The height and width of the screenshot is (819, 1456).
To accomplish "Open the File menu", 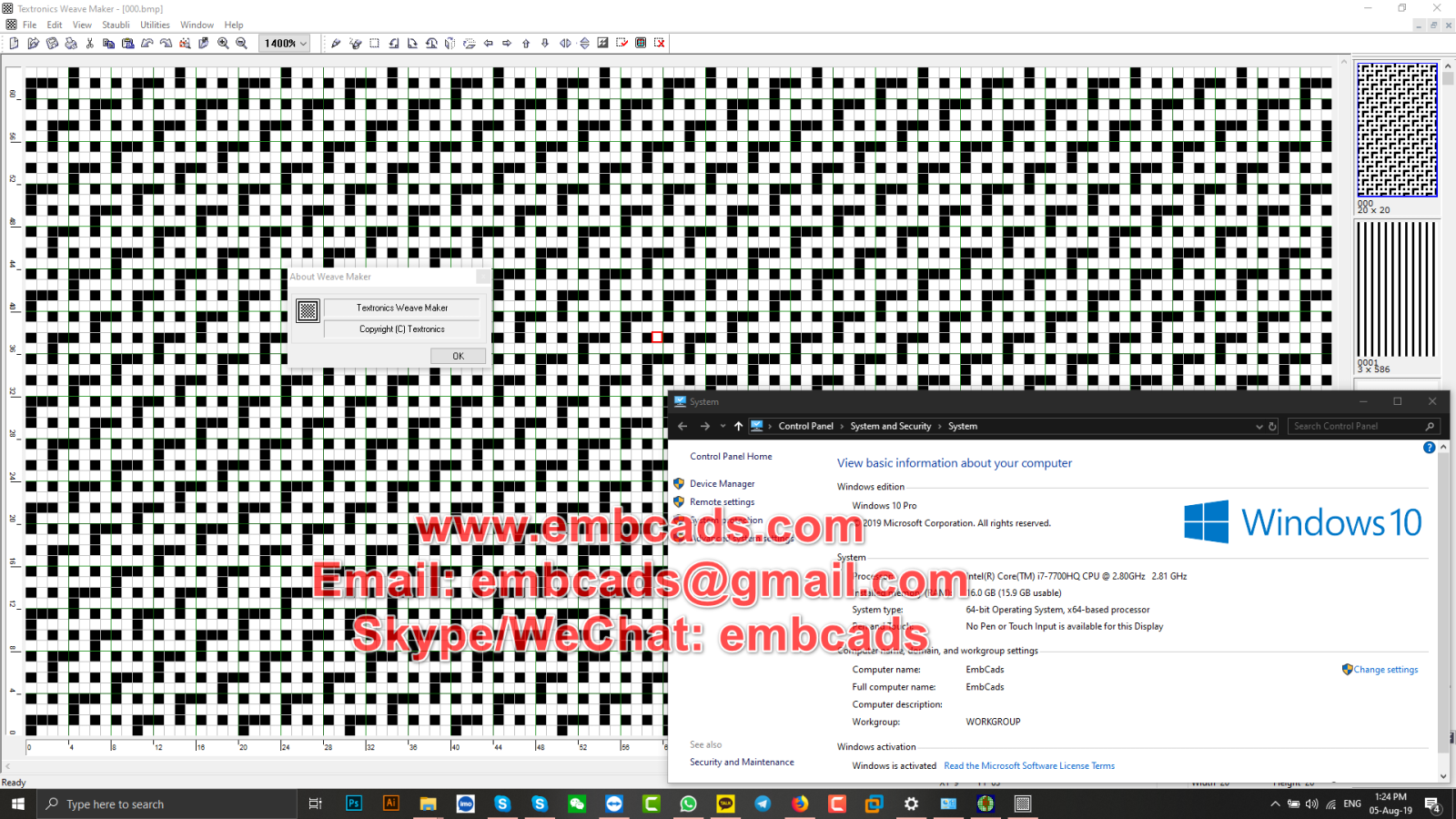I will 30,25.
